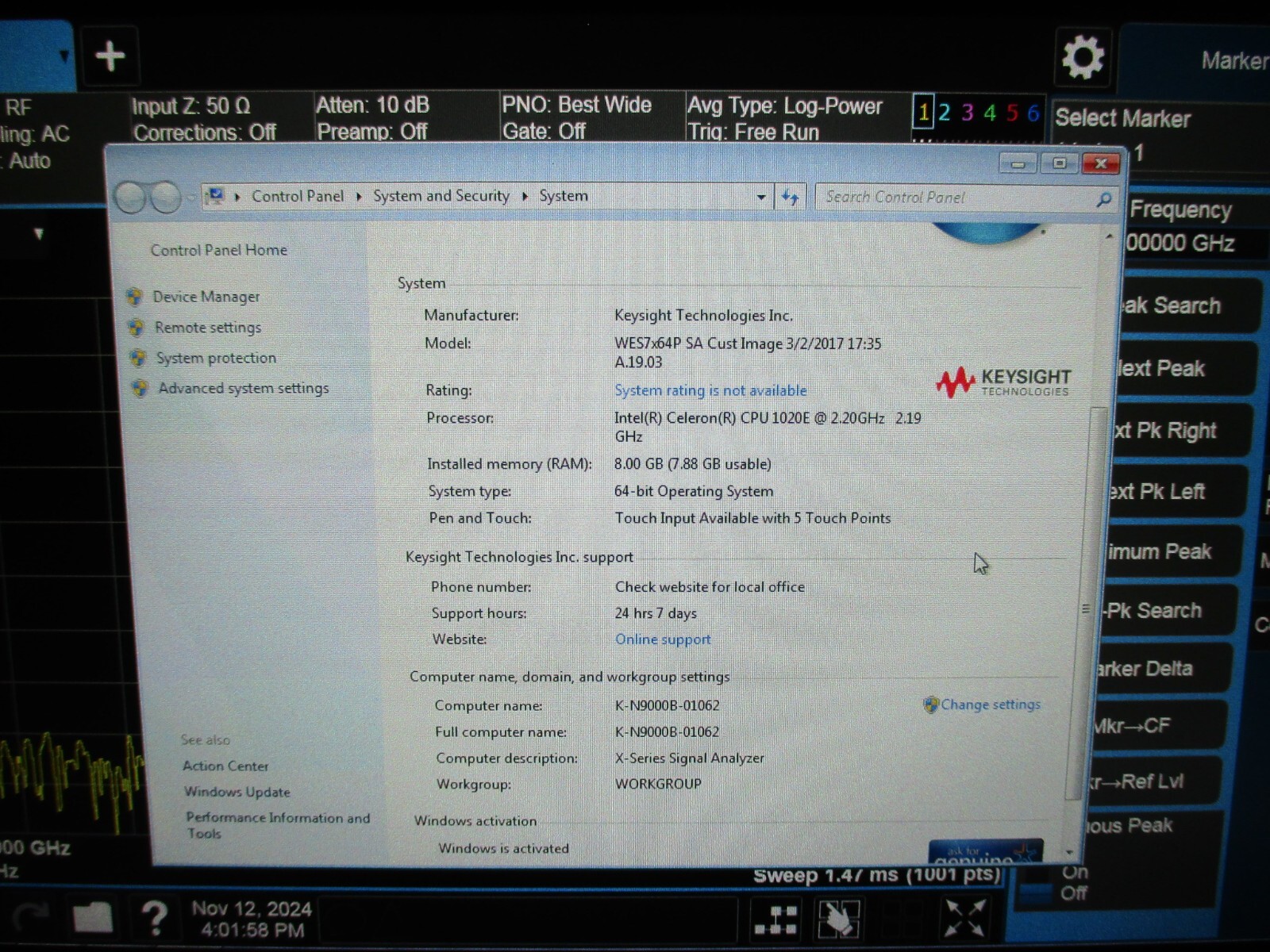
Task: Select marker number 2
Action: pos(945,112)
